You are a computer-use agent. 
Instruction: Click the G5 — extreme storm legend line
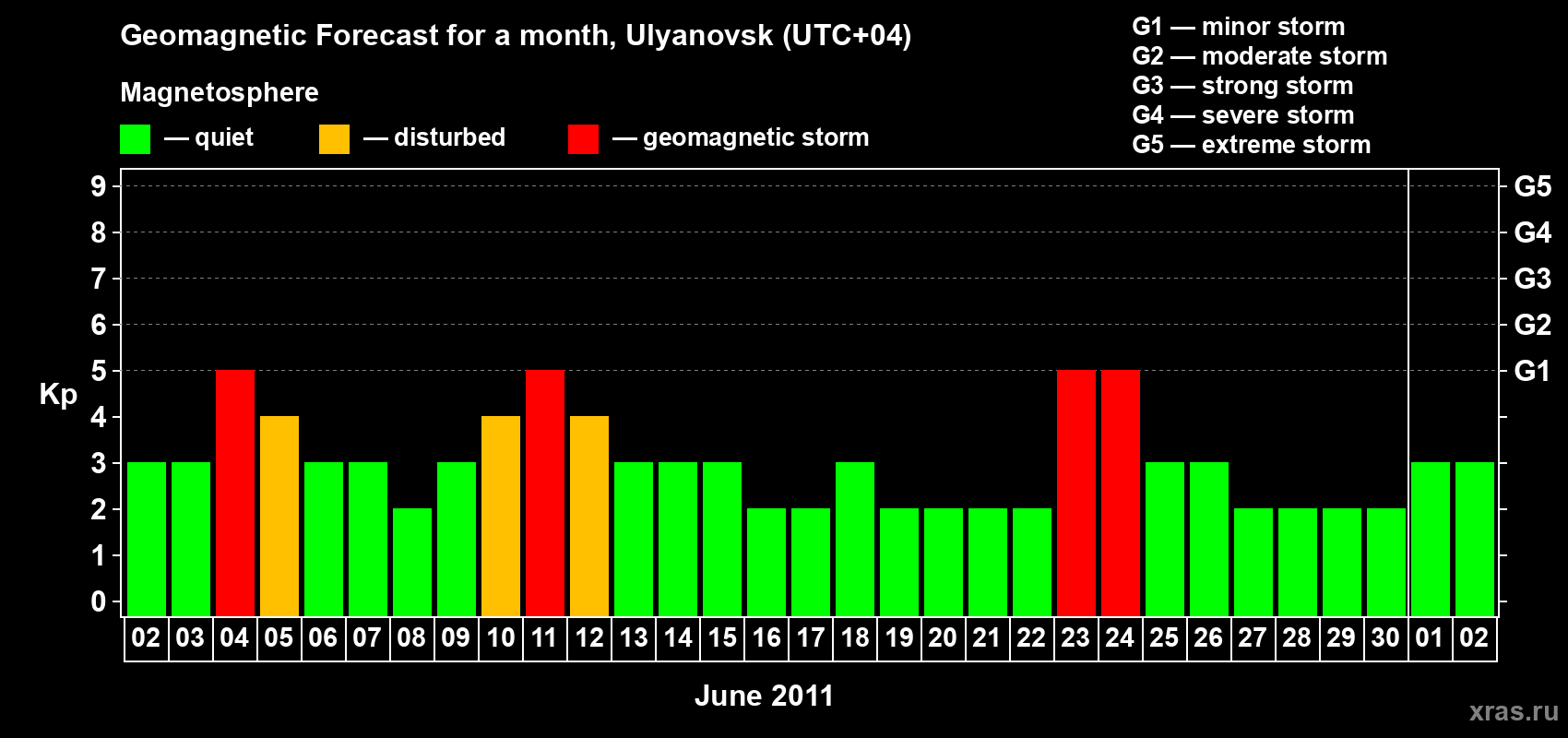pyautogui.click(x=1252, y=145)
